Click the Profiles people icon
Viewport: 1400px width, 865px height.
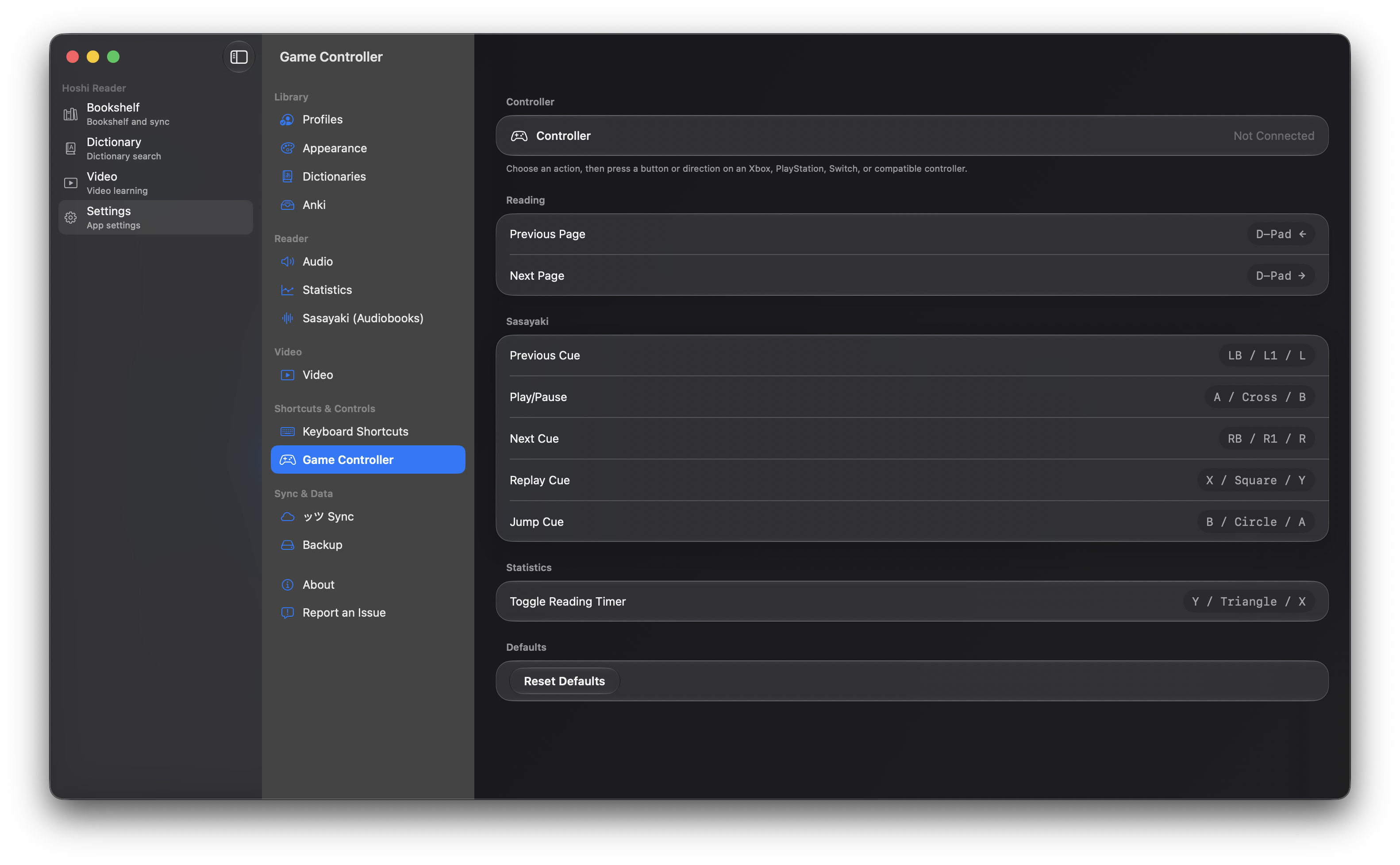[288, 120]
